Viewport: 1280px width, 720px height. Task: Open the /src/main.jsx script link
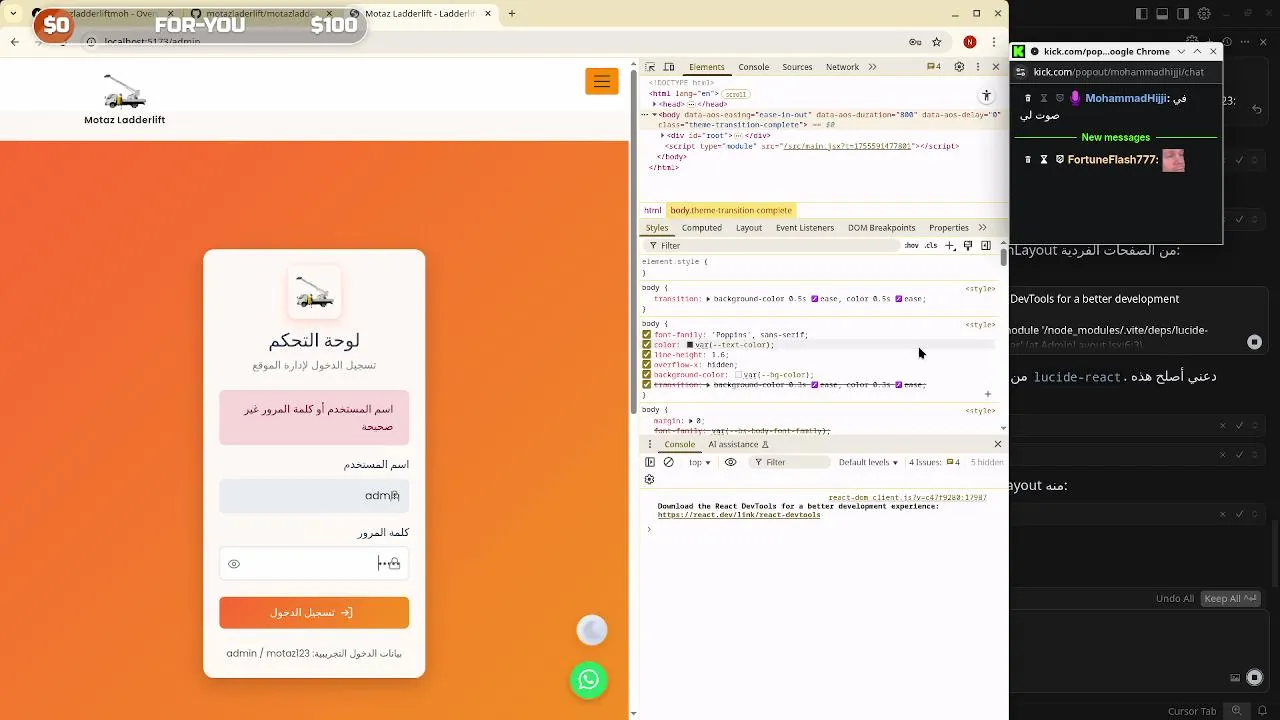coord(847,146)
